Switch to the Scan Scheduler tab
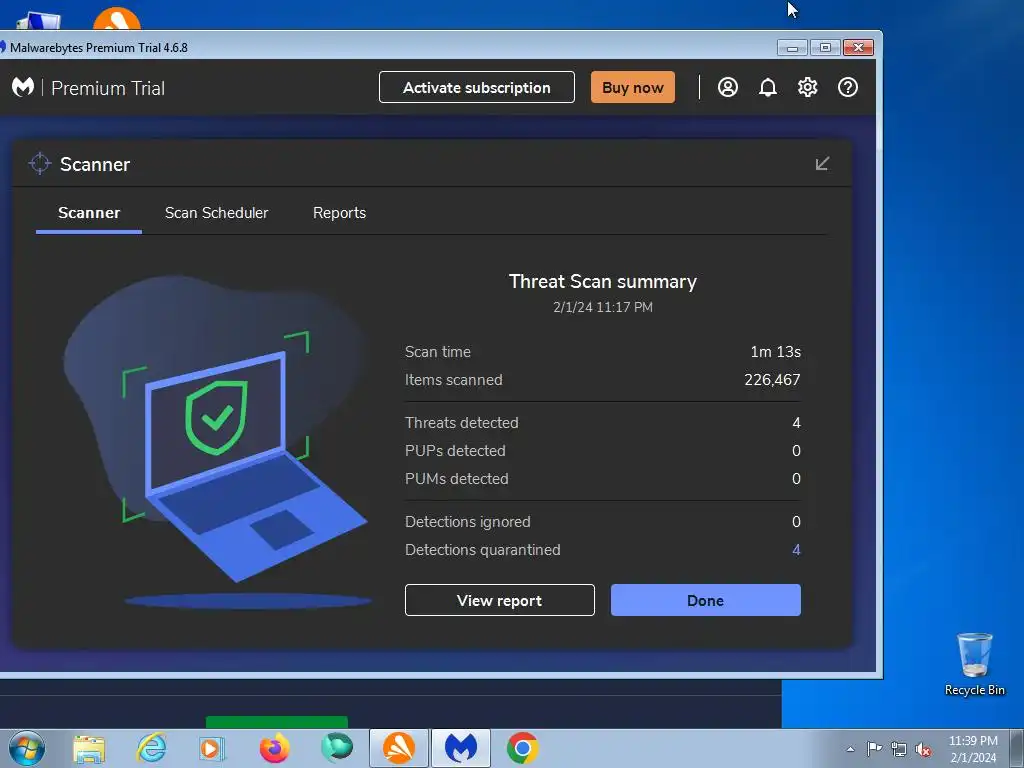 tap(216, 213)
